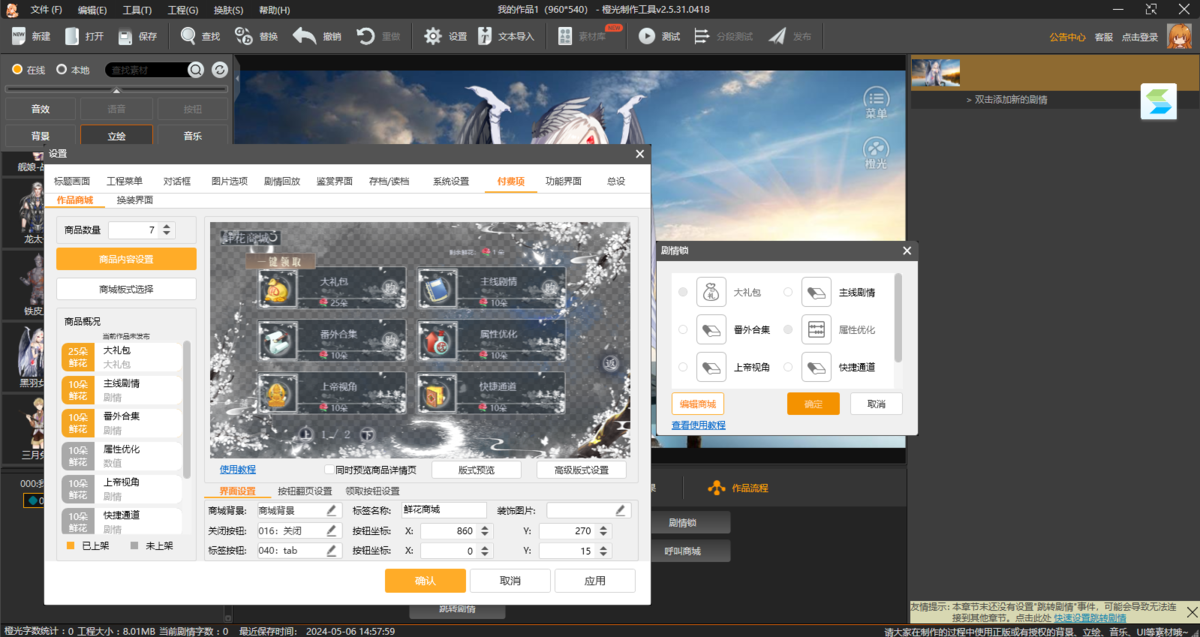Open the 工具(T) menu

137,10
